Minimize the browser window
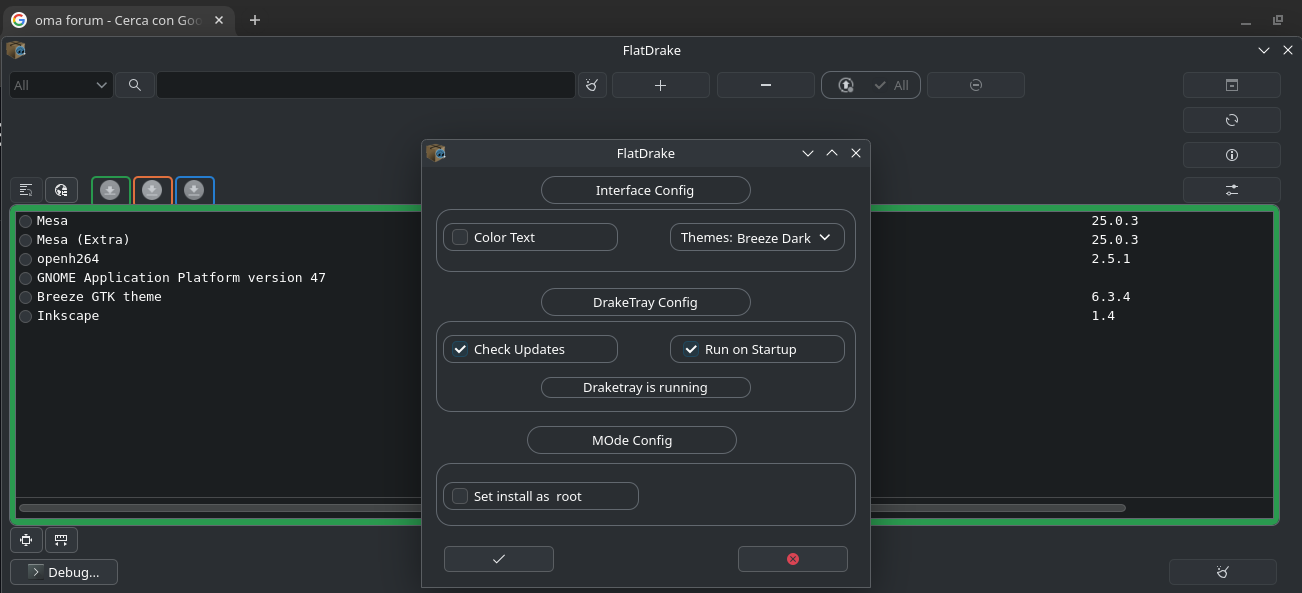1302x593 pixels. coord(1246,20)
